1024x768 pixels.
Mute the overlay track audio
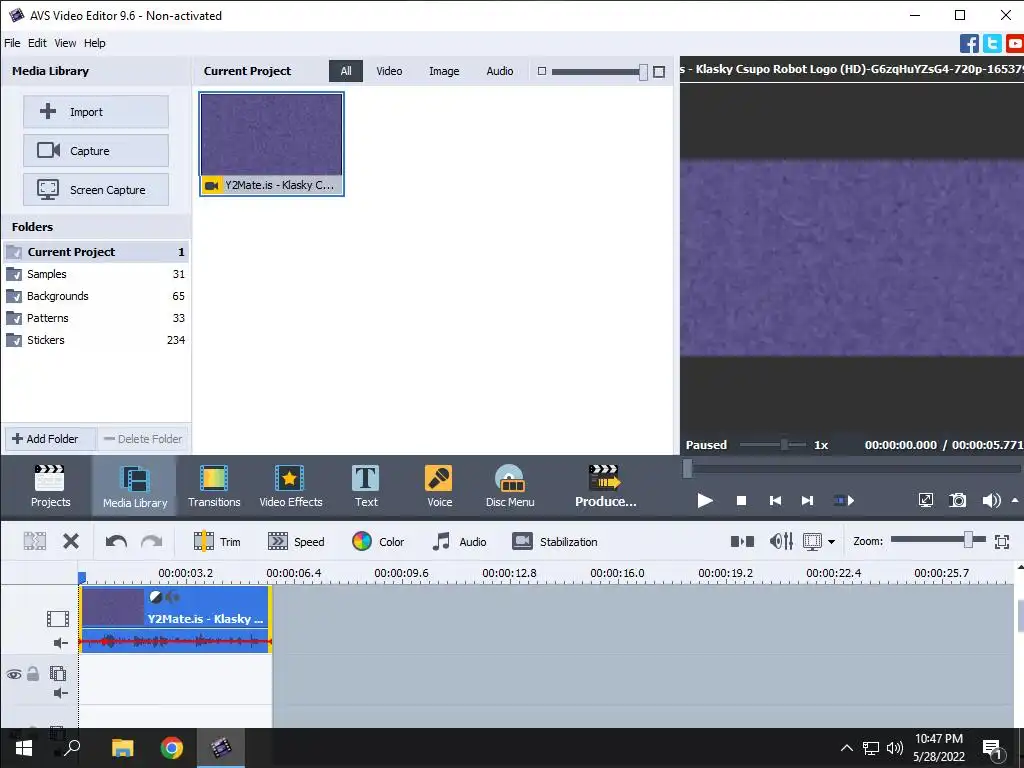pos(60,693)
